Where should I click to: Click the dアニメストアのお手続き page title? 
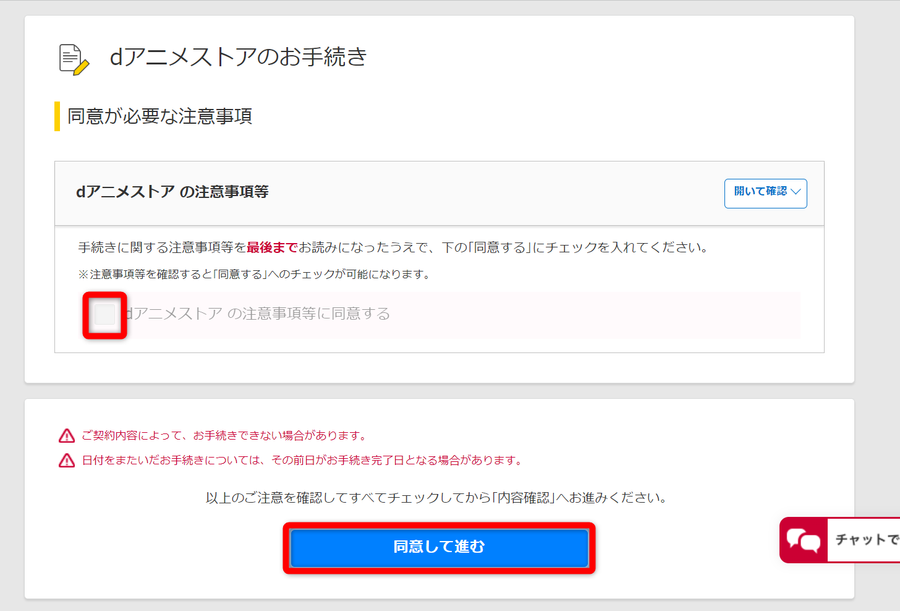pos(238,56)
